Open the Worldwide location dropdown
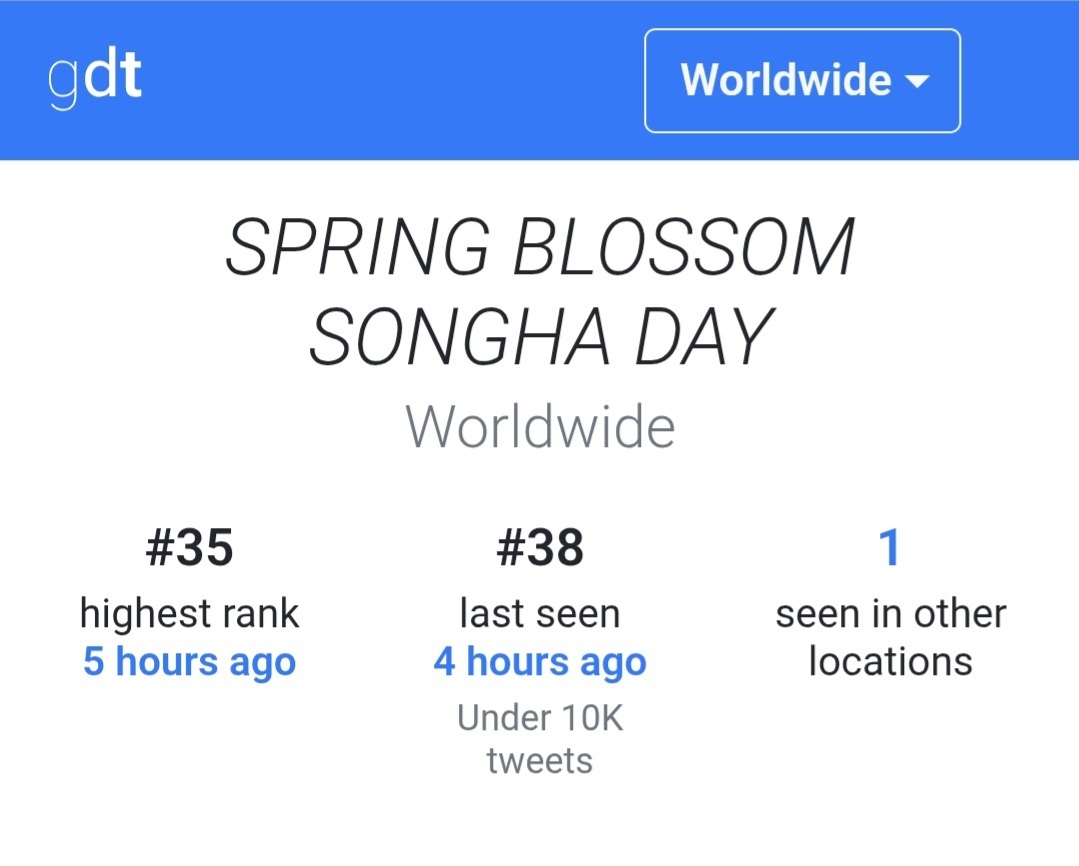This screenshot has height=866, width=1079. coord(802,81)
